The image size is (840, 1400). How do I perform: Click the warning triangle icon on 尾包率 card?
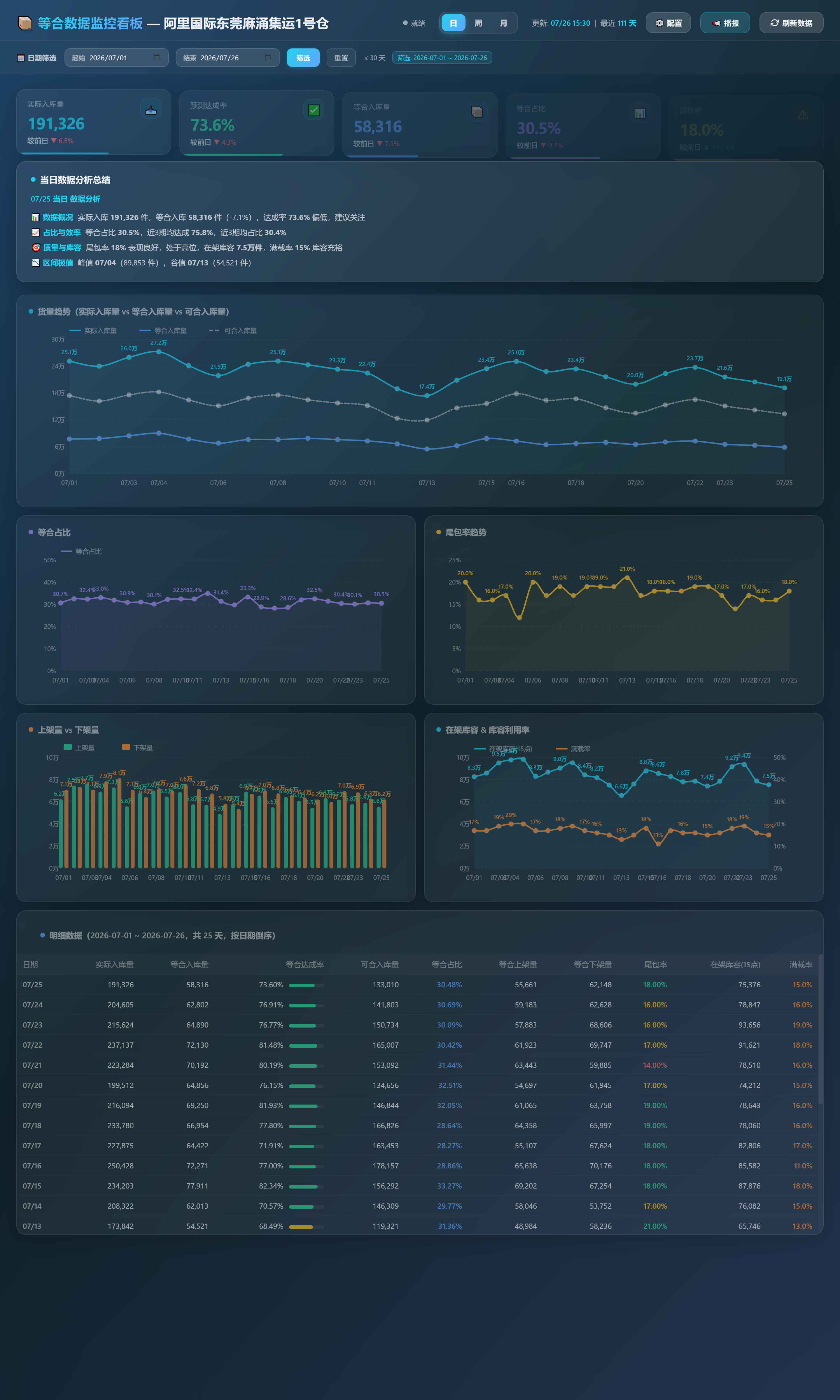pos(803,115)
